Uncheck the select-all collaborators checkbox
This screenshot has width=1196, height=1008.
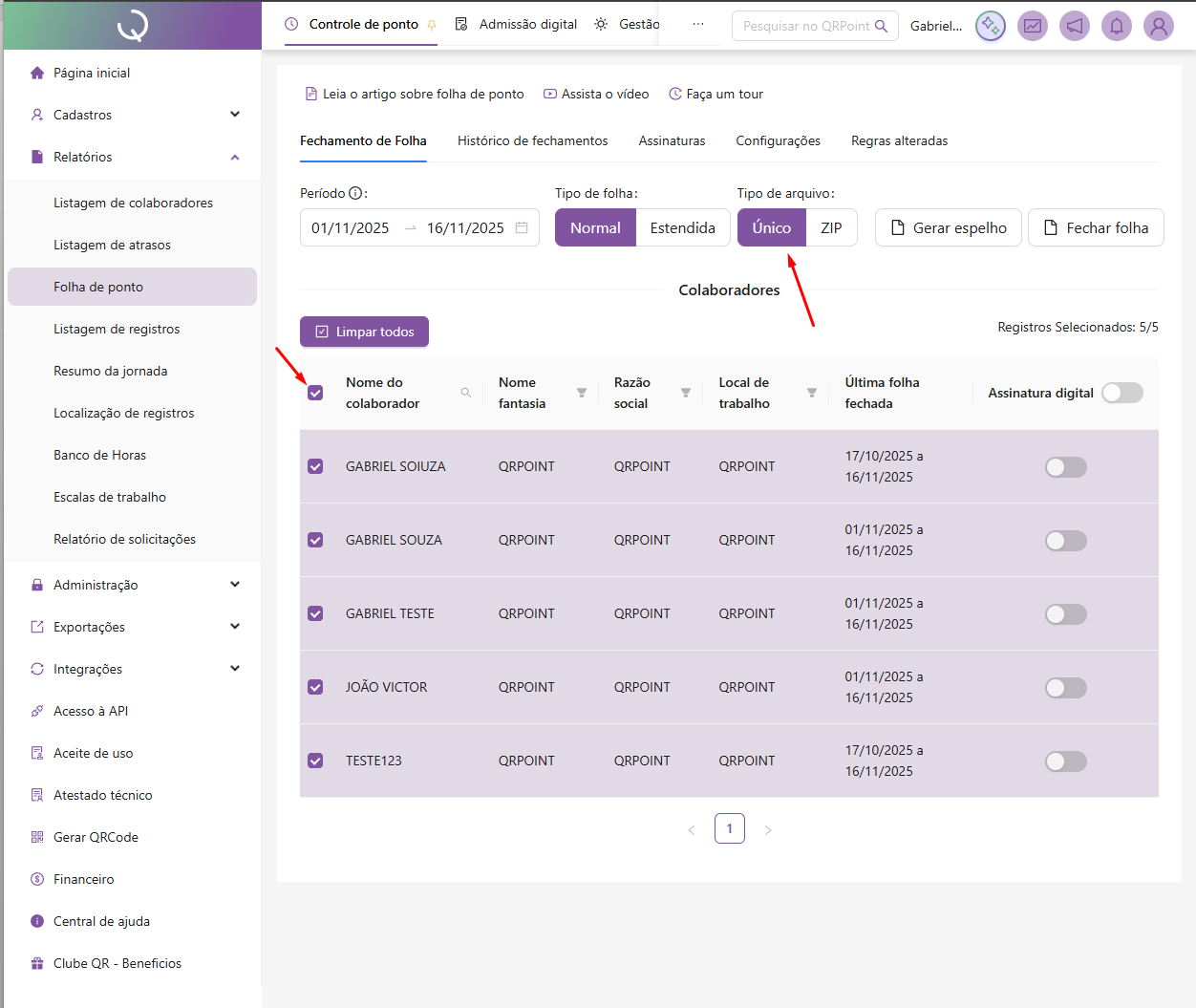click(315, 393)
